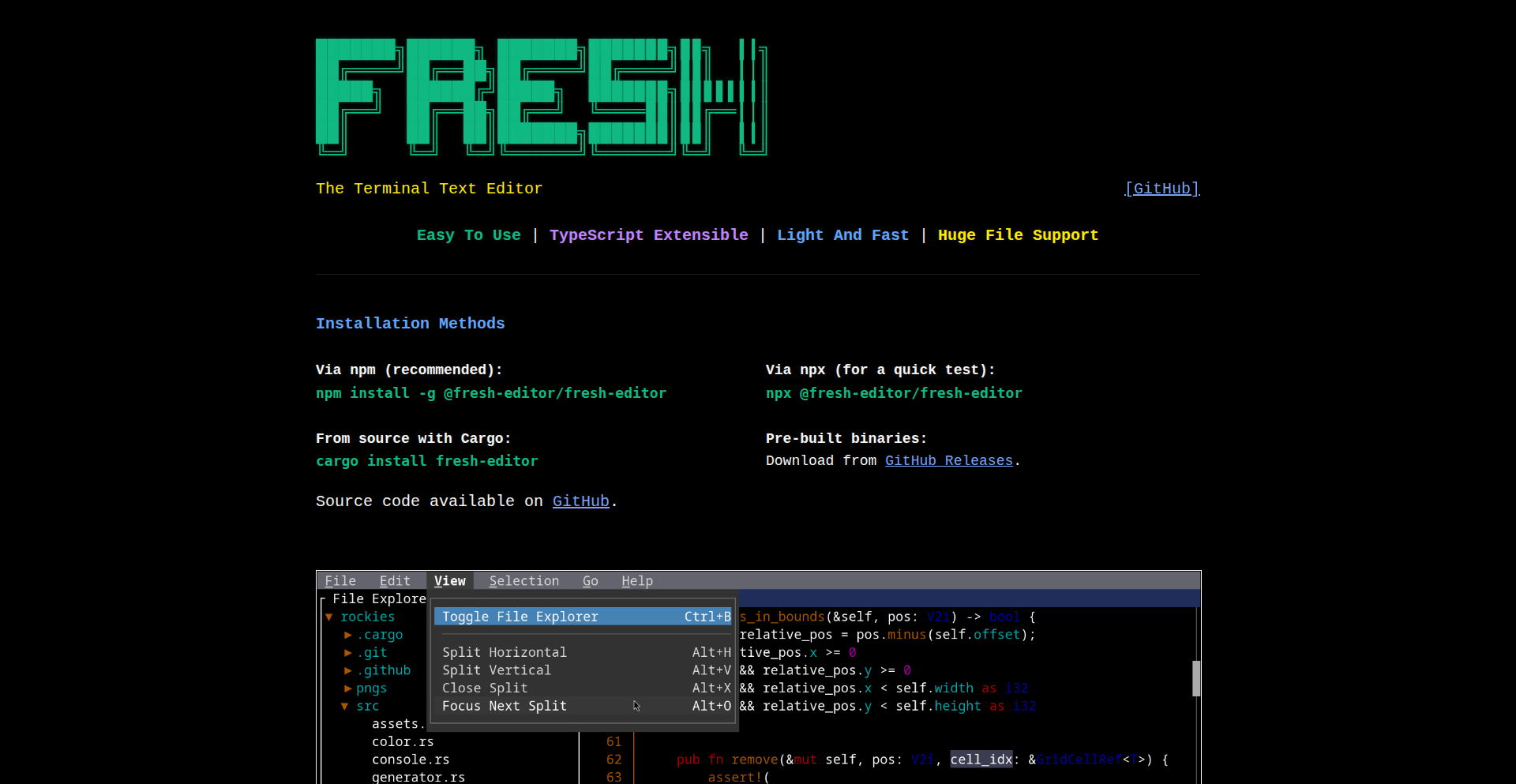Open the Help menu in the editor
The image size is (1516, 784).
point(637,581)
